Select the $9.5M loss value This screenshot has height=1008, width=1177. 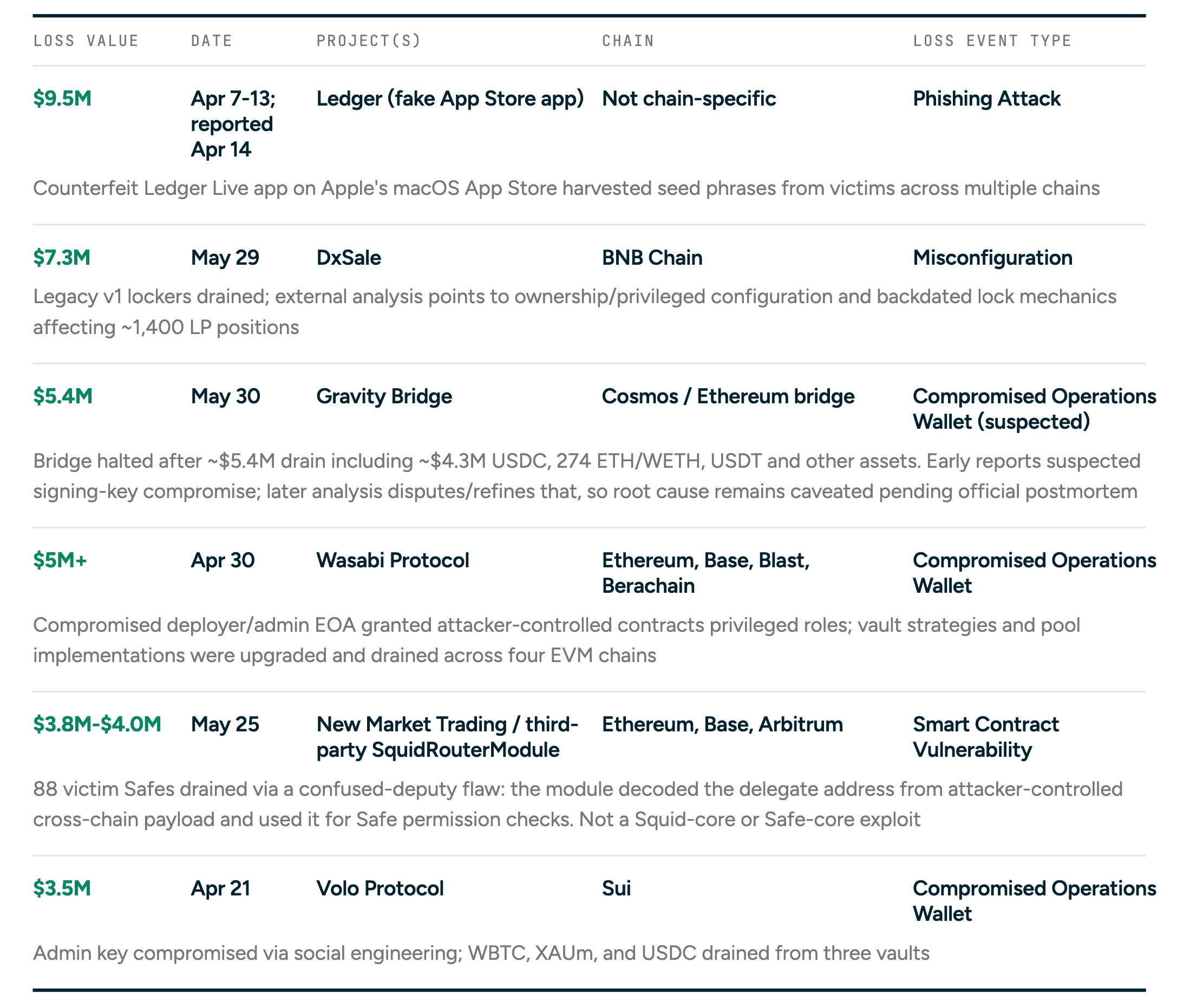62,99
